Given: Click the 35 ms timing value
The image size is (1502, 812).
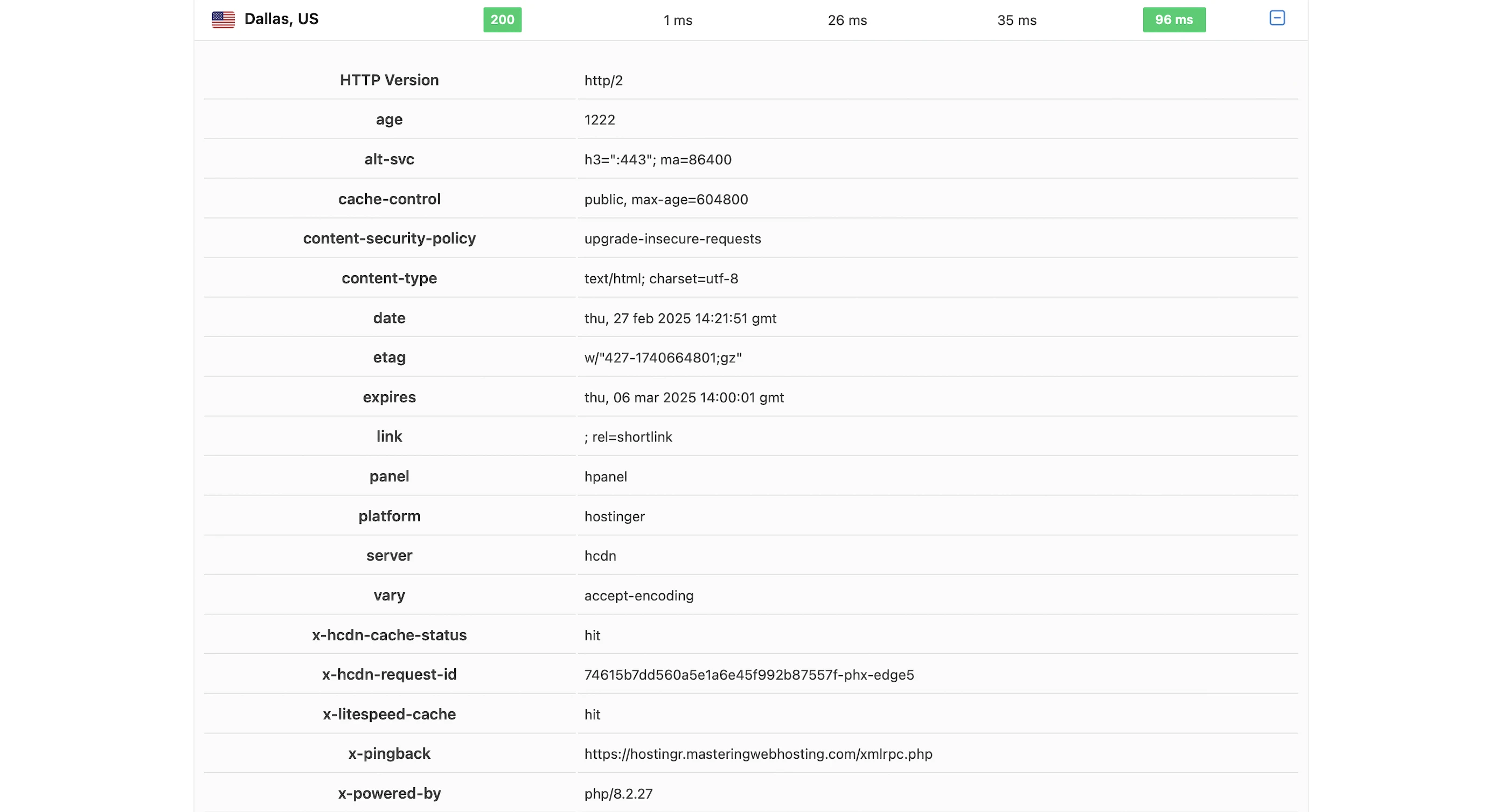Looking at the screenshot, I should point(1016,20).
